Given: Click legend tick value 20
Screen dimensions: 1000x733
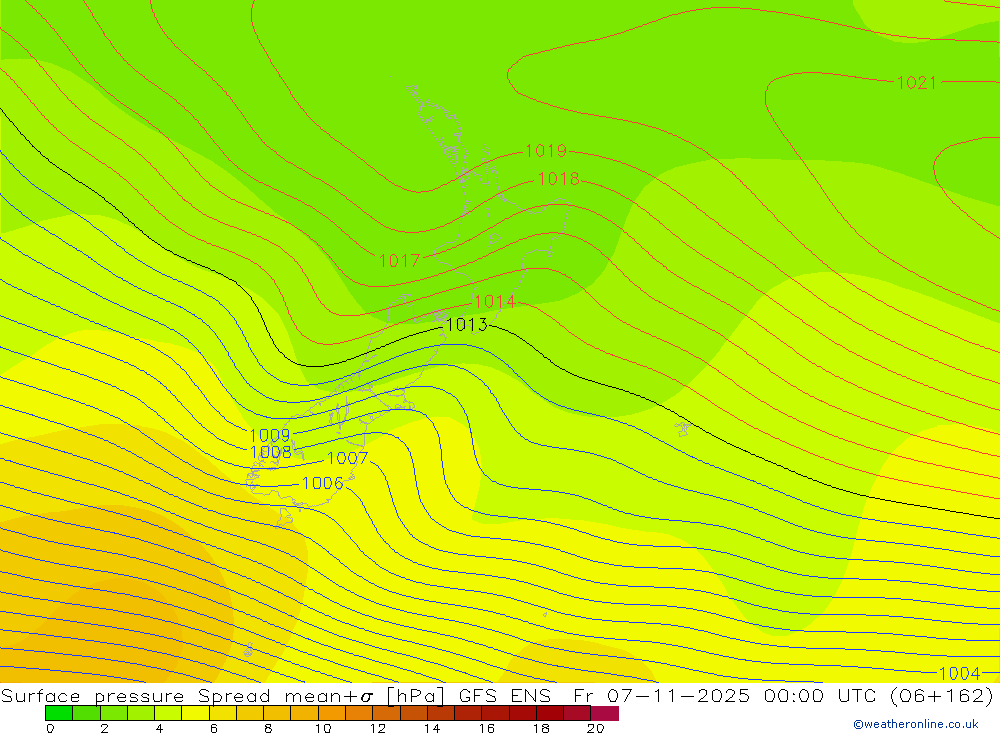Looking at the screenshot, I should (x=596, y=728).
